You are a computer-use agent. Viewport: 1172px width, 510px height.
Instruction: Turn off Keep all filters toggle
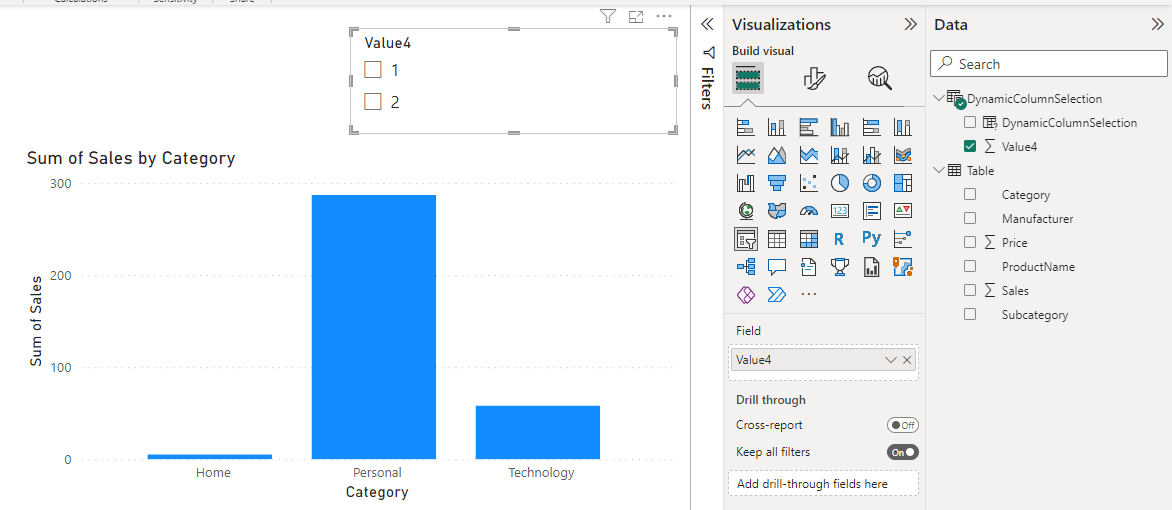[x=903, y=452]
